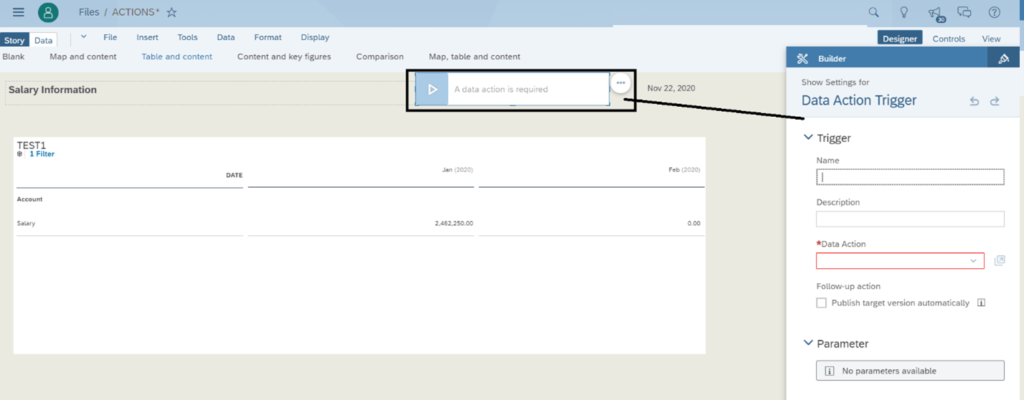Image resolution: width=1024 pixels, height=400 pixels.
Task: Select the Designer button
Action: (900, 39)
